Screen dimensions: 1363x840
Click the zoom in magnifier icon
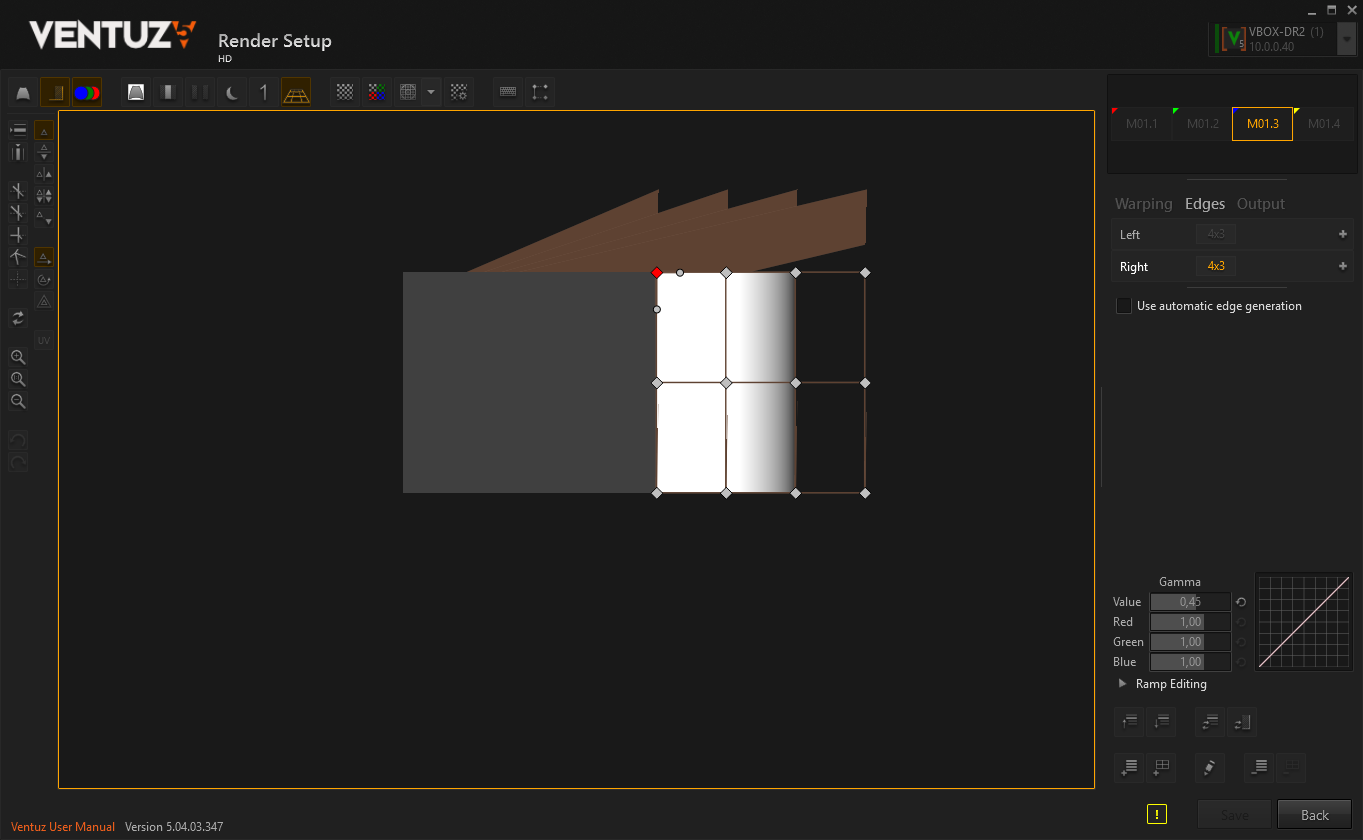click(x=18, y=357)
